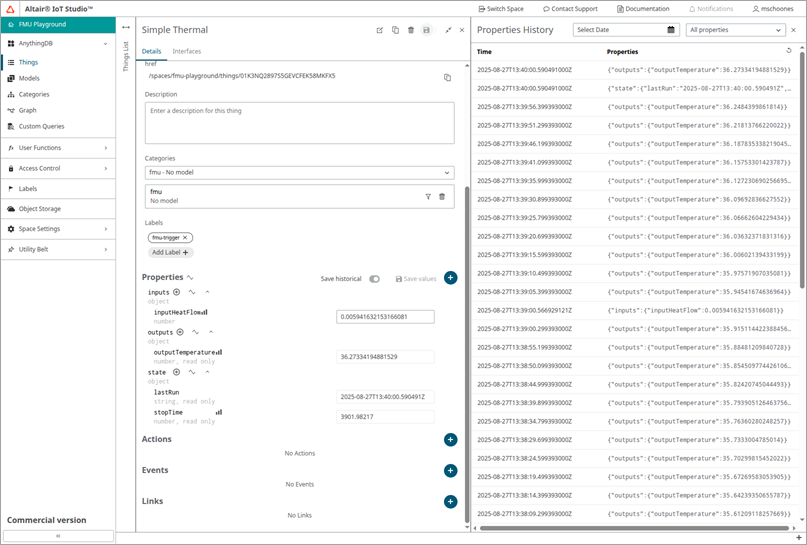Remove the fmu-trigger label chip
The width and height of the screenshot is (807, 545).
186,237
